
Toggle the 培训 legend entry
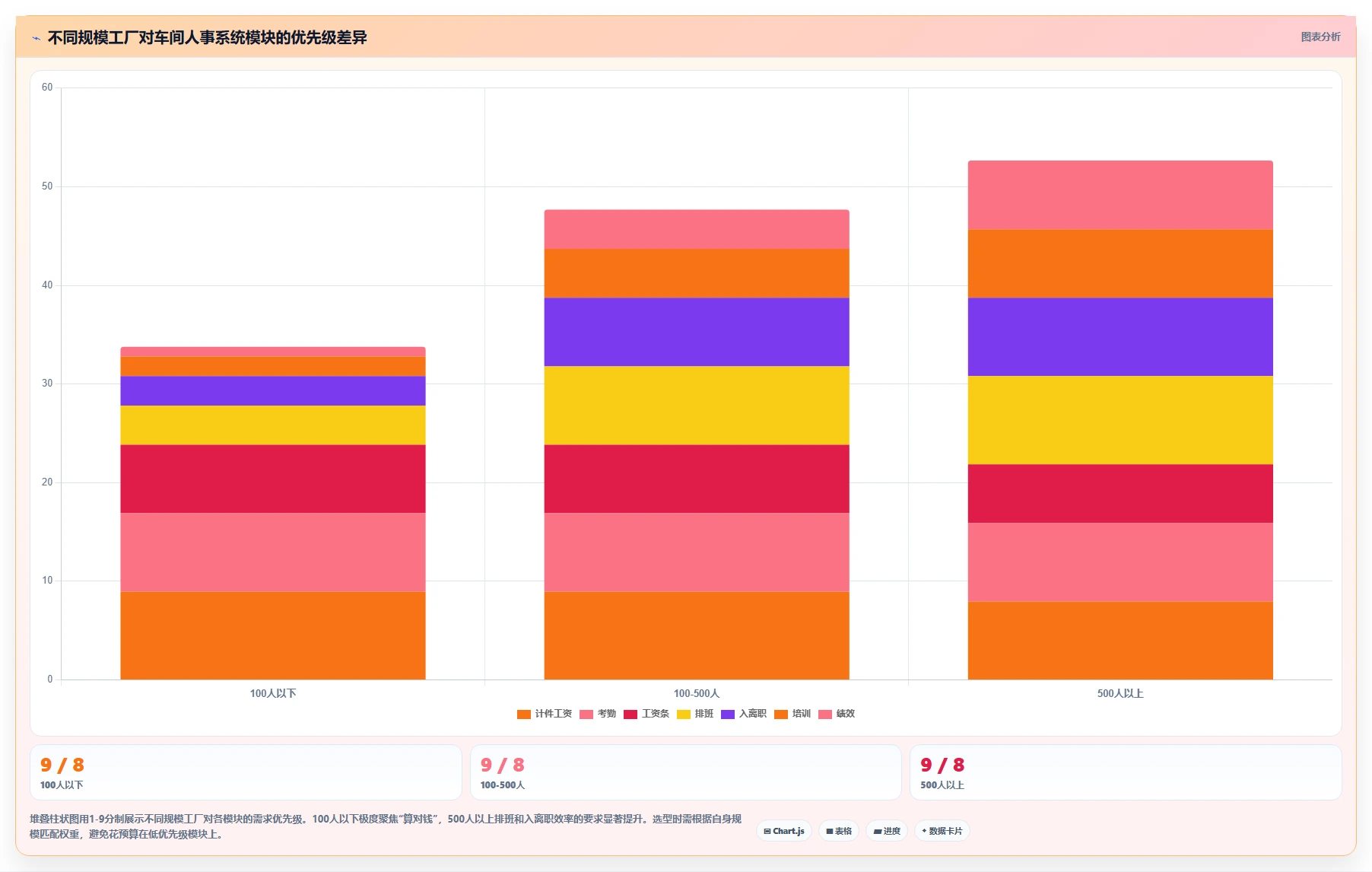(x=792, y=714)
